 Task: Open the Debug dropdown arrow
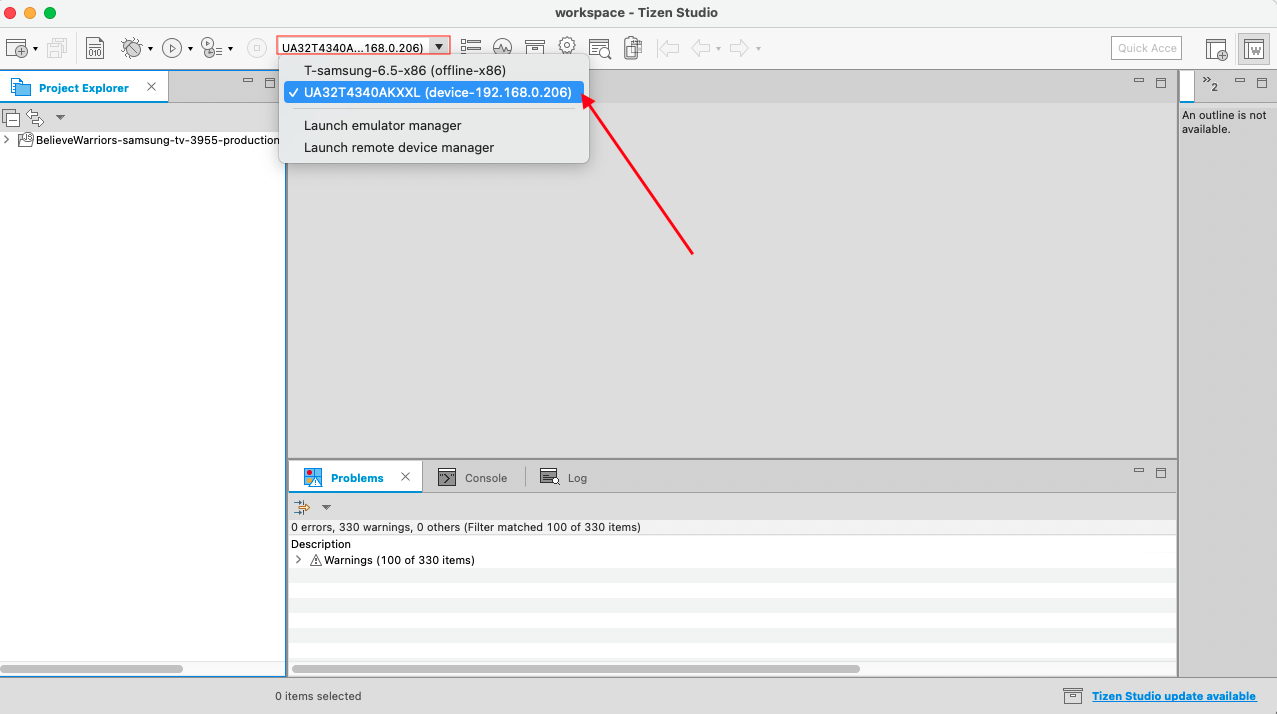[150, 48]
